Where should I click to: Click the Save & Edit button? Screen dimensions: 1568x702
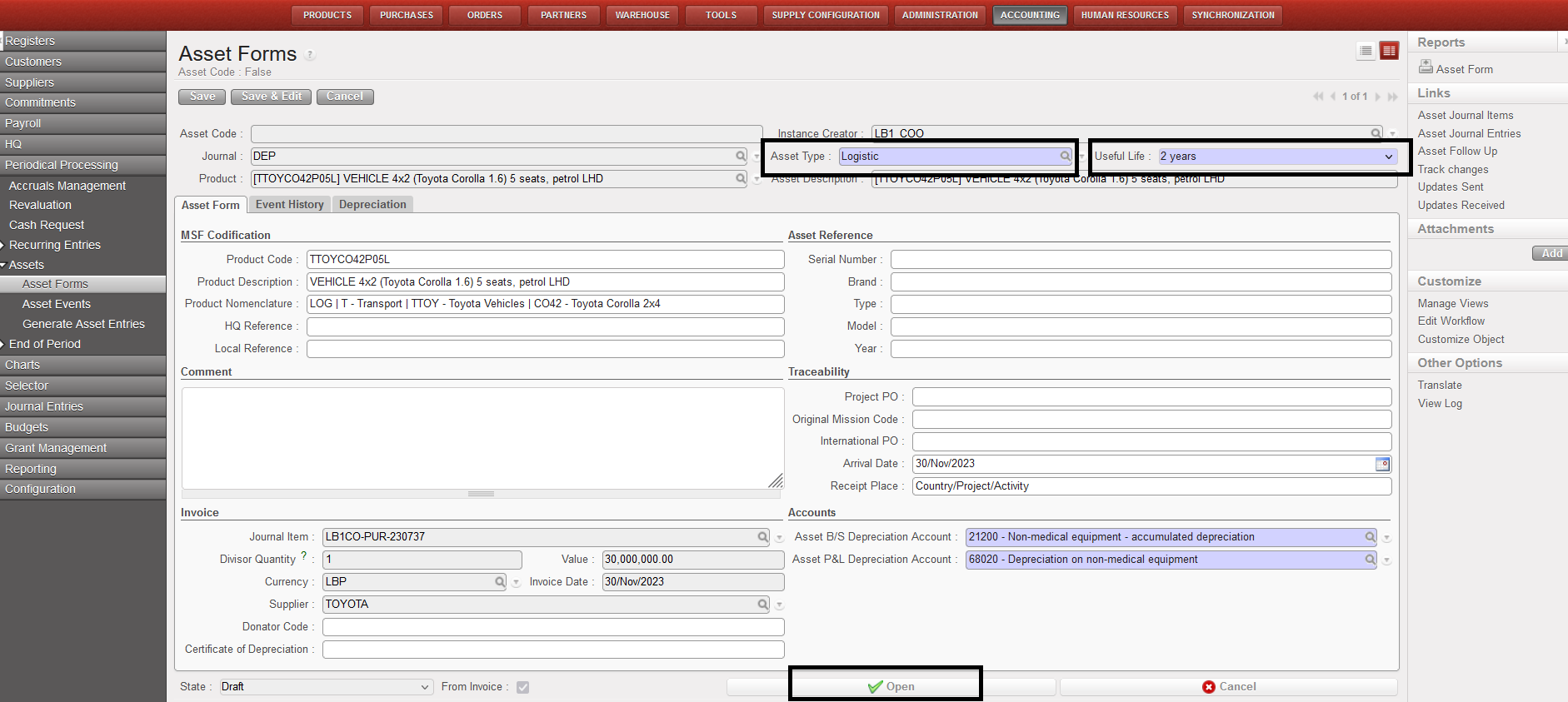point(272,97)
